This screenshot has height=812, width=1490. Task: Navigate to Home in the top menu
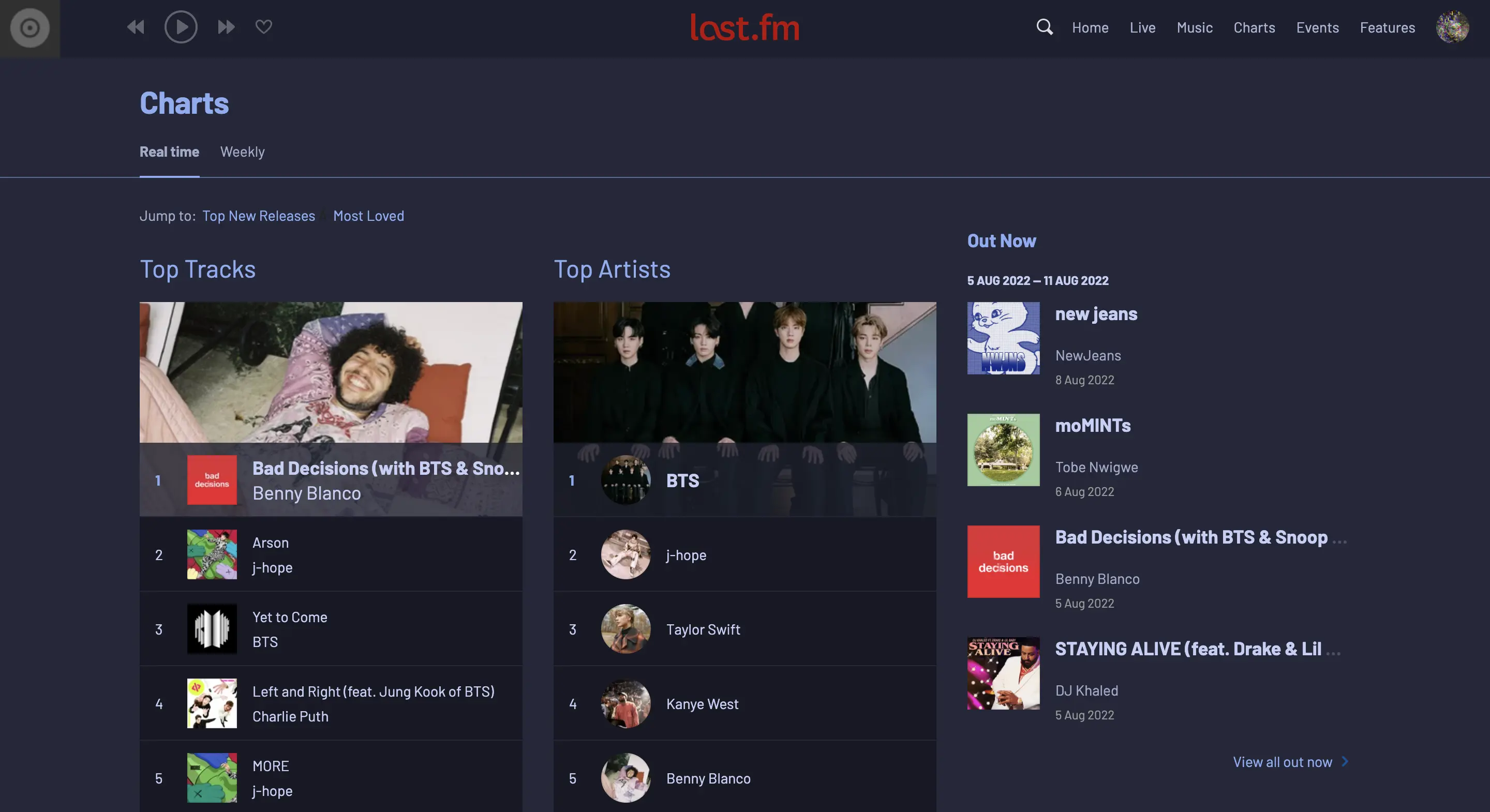click(1090, 27)
